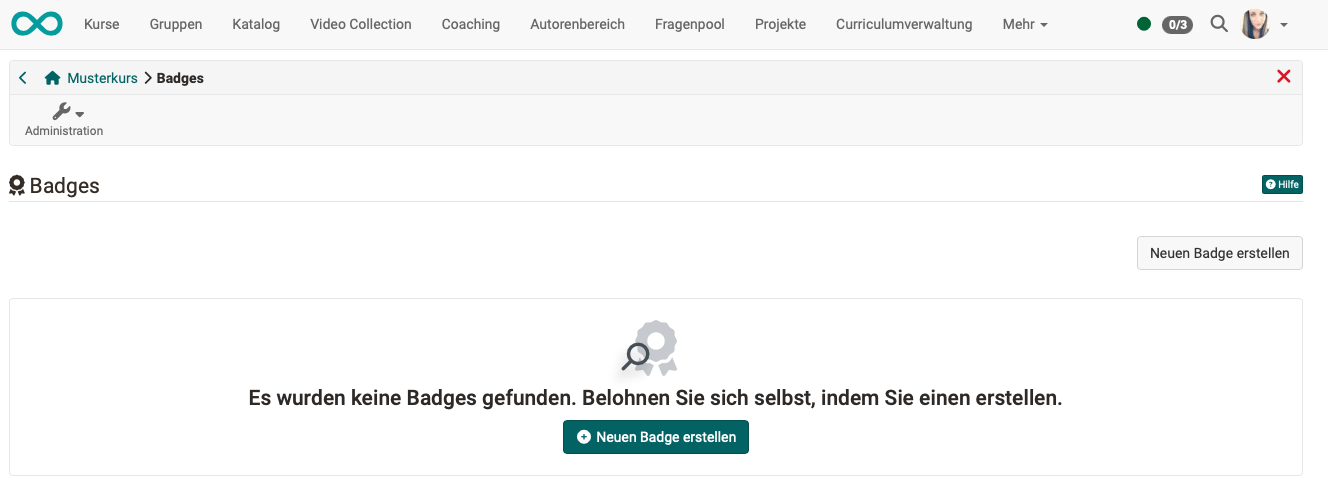Screen dimensions: 1328x498
Task: Open the search magnifier icon
Action: coord(1218,24)
